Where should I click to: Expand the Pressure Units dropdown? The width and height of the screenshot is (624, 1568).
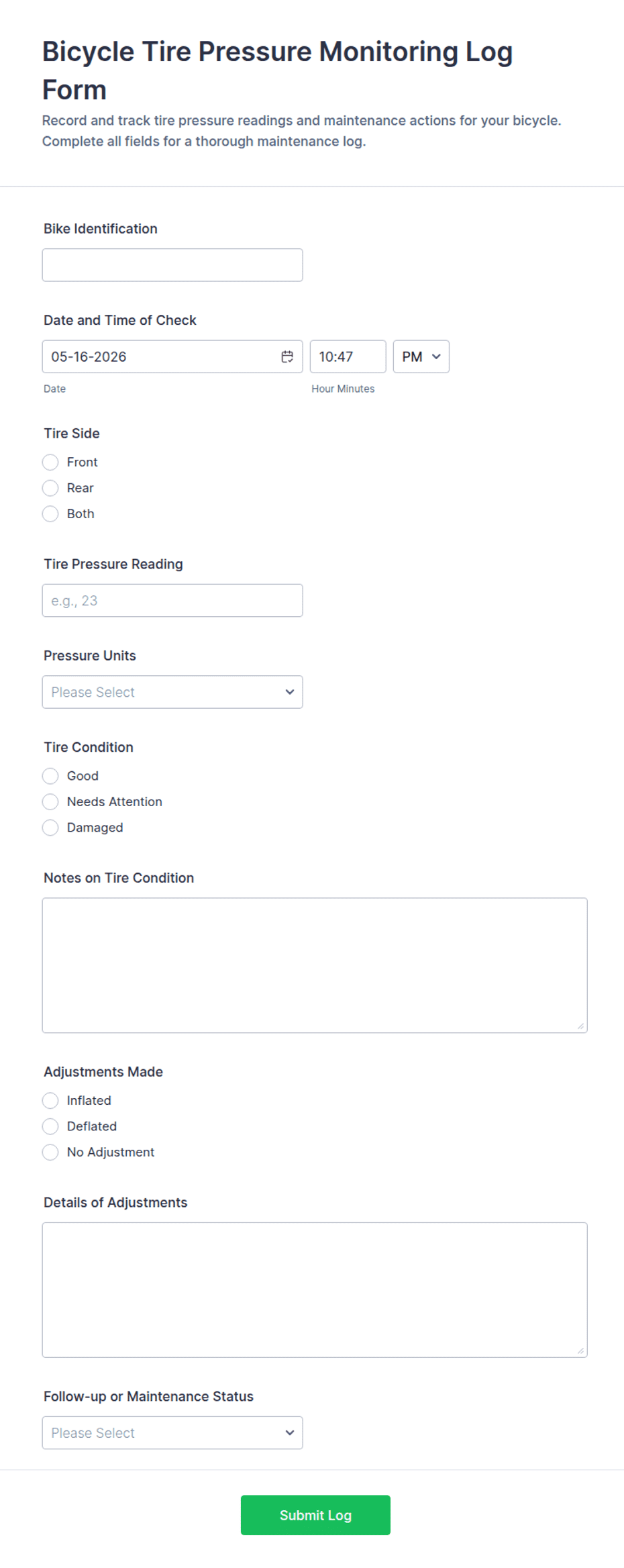point(172,692)
